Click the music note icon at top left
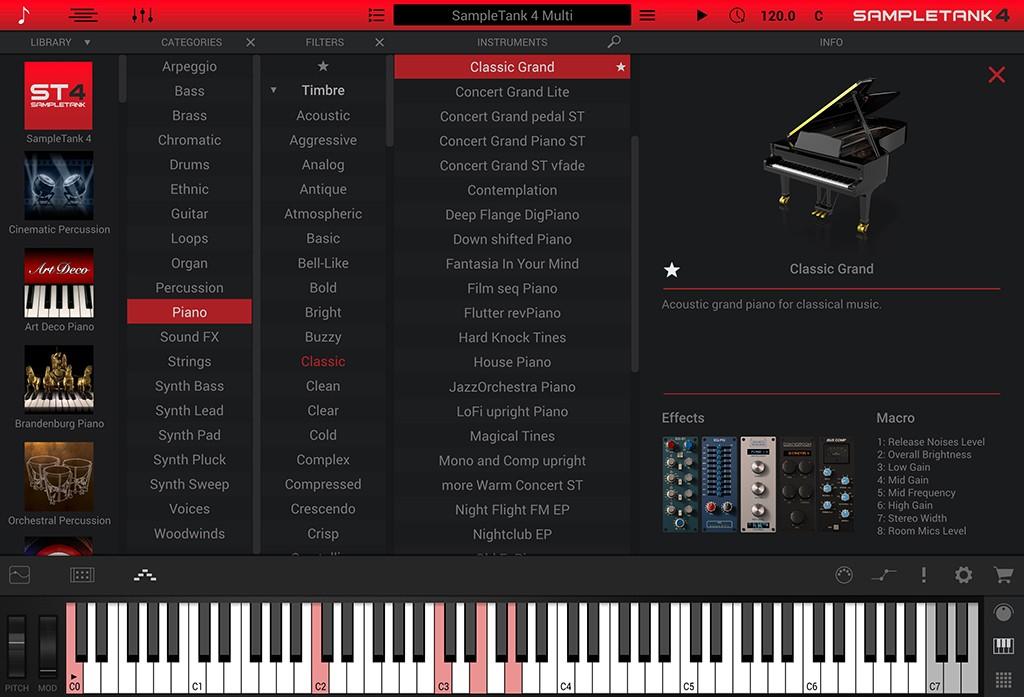Image resolution: width=1024 pixels, height=697 pixels. [x=23, y=14]
